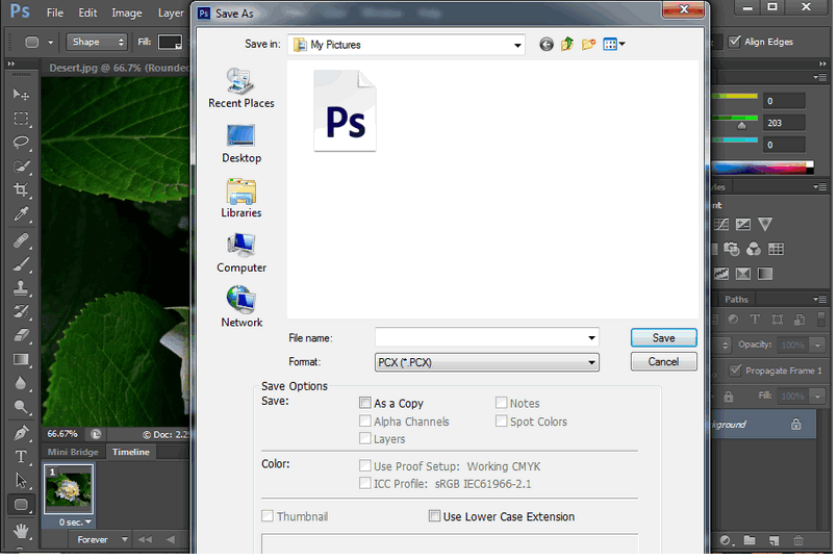Image resolution: width=833 pixels, height=554 pixels.
Task: Toggle the Notes checkbox
Action: (501, 403)
